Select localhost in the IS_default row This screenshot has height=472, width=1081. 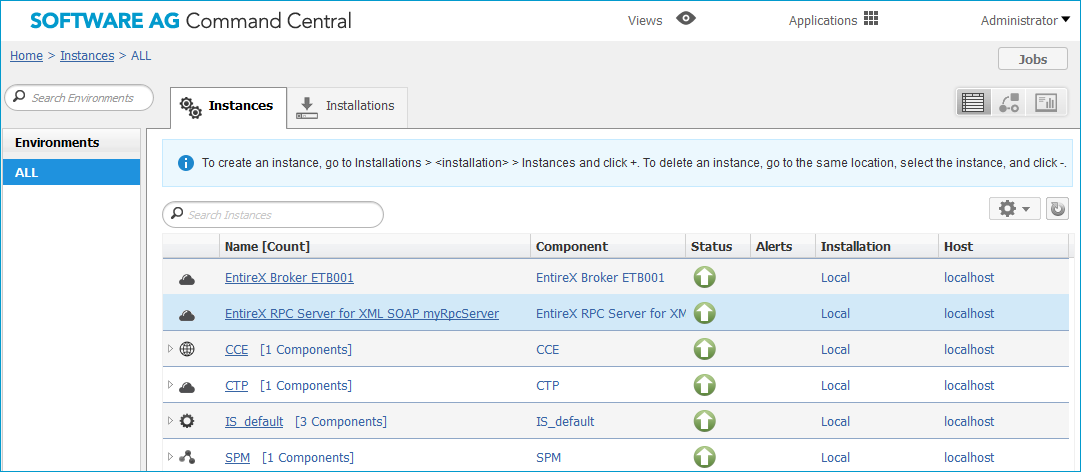coord(969,421)
